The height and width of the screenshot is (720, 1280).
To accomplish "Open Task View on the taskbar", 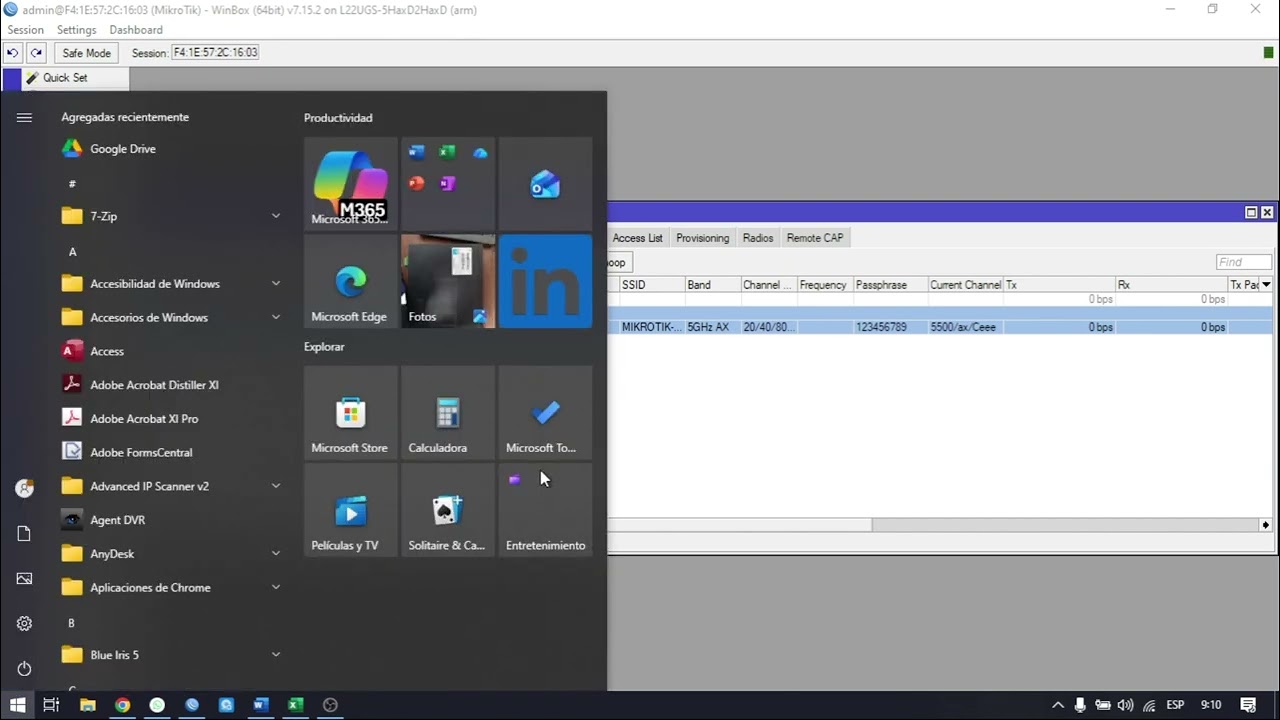I will click(51, 705).
